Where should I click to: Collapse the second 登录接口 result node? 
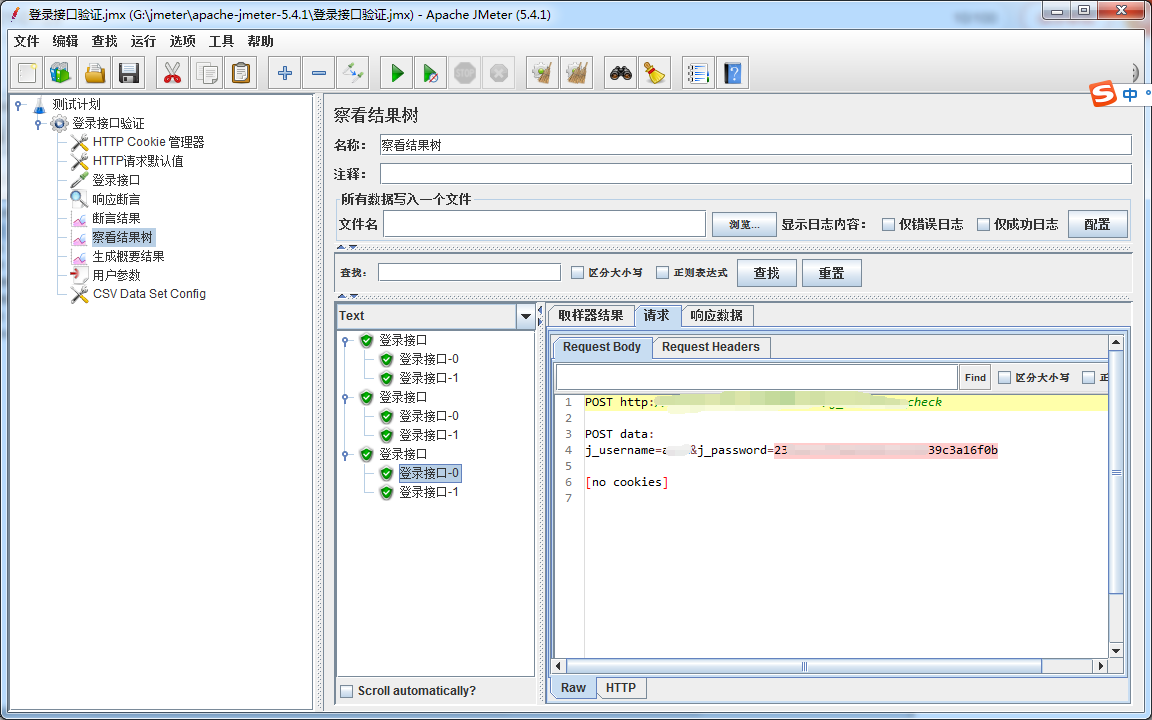[x=345, y=397]
